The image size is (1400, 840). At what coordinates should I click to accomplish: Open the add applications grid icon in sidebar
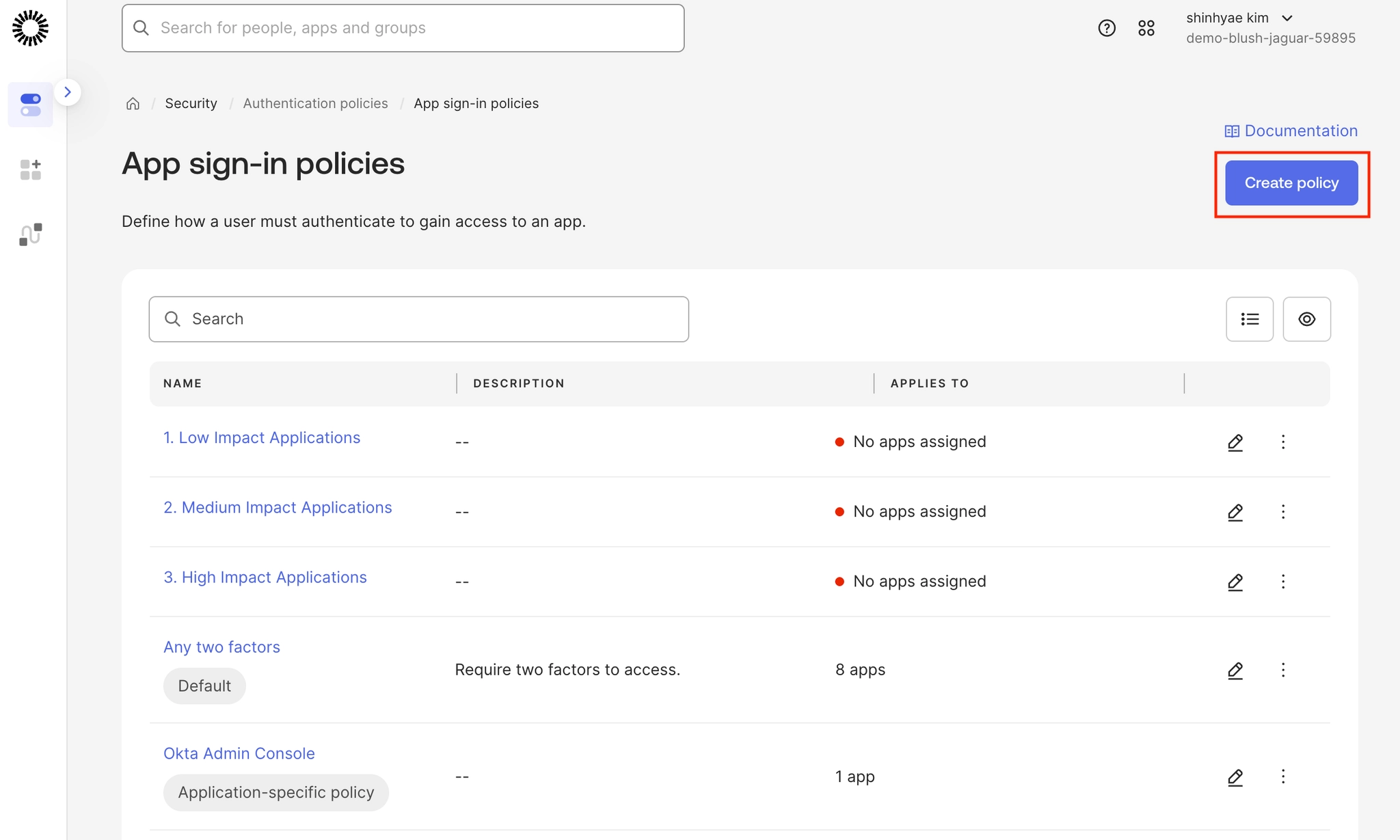click(31, 170)
